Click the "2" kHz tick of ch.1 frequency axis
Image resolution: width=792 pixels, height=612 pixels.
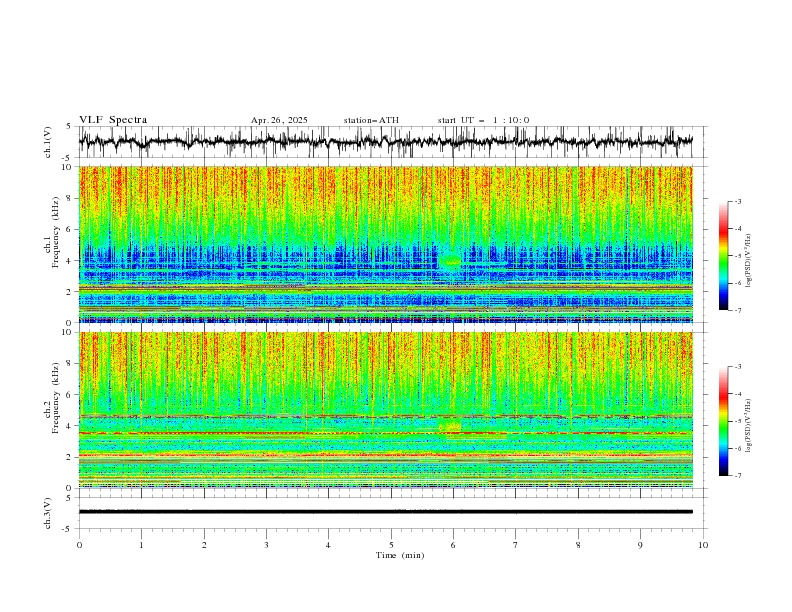[x=71, y=292]
